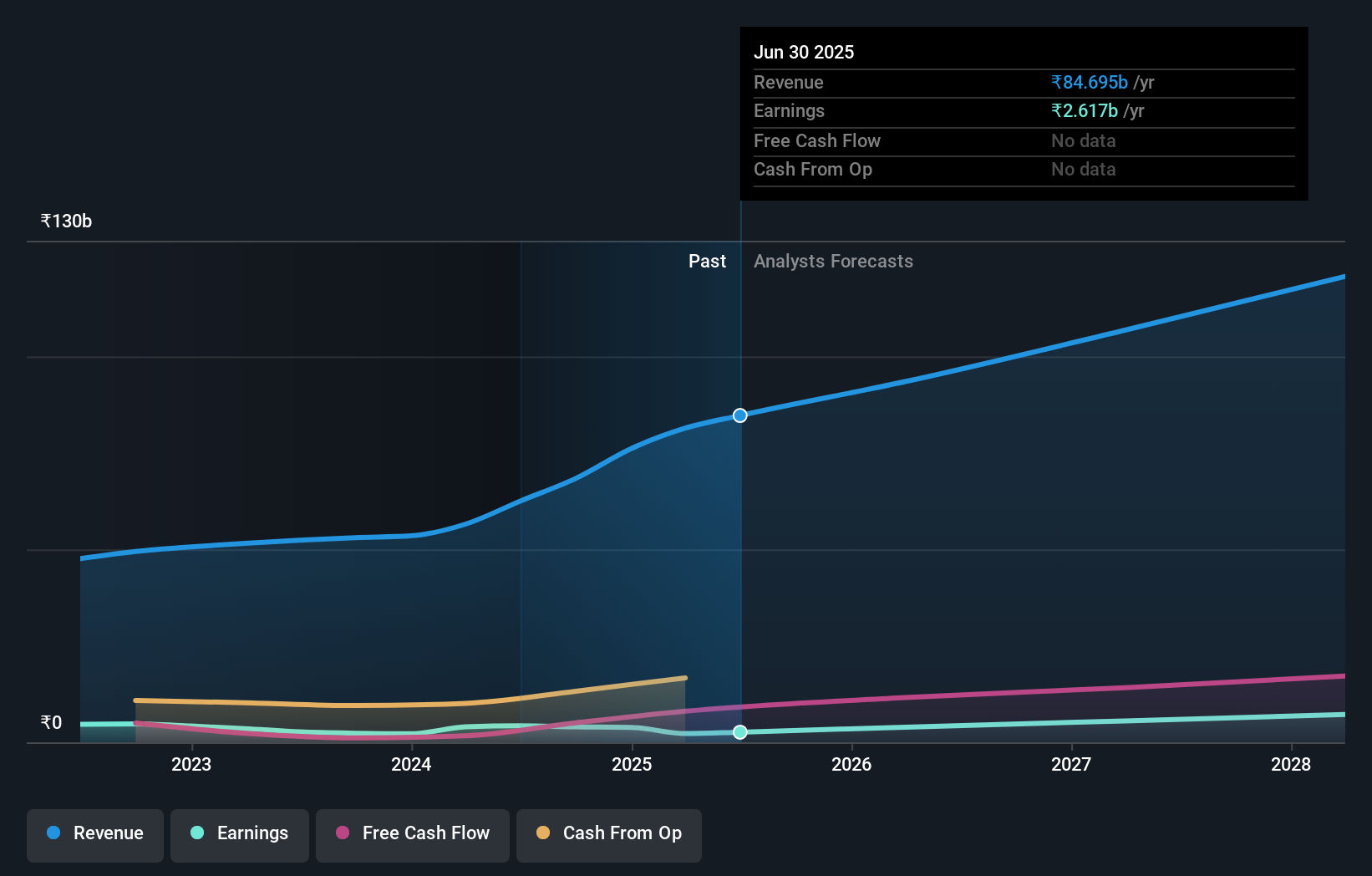Click the Earnings value in the tooltip
Screen dimensions: 1372x876
pyautogui.click(x=1084, y=110)
